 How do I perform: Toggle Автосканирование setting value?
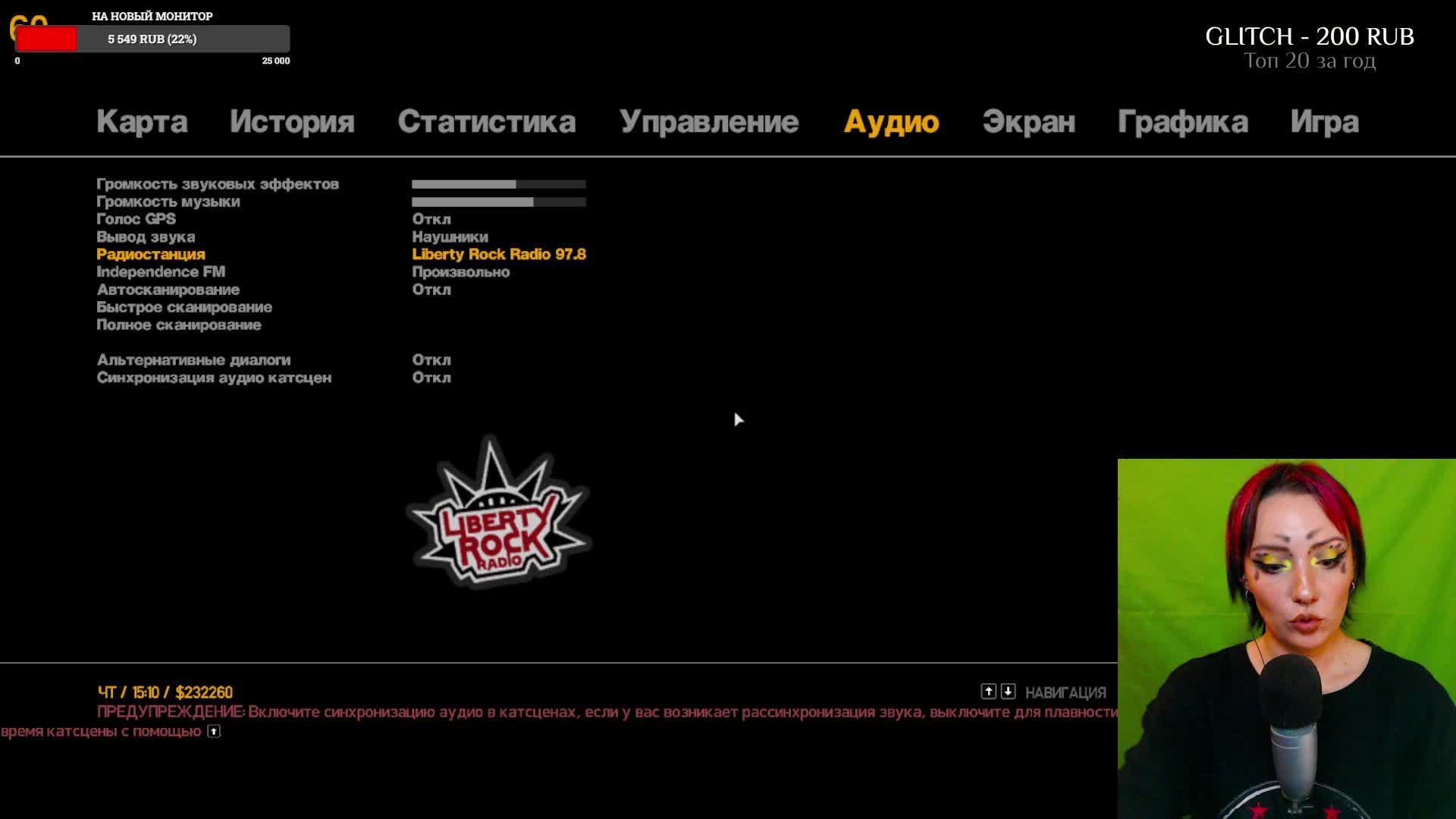point(431,290)
